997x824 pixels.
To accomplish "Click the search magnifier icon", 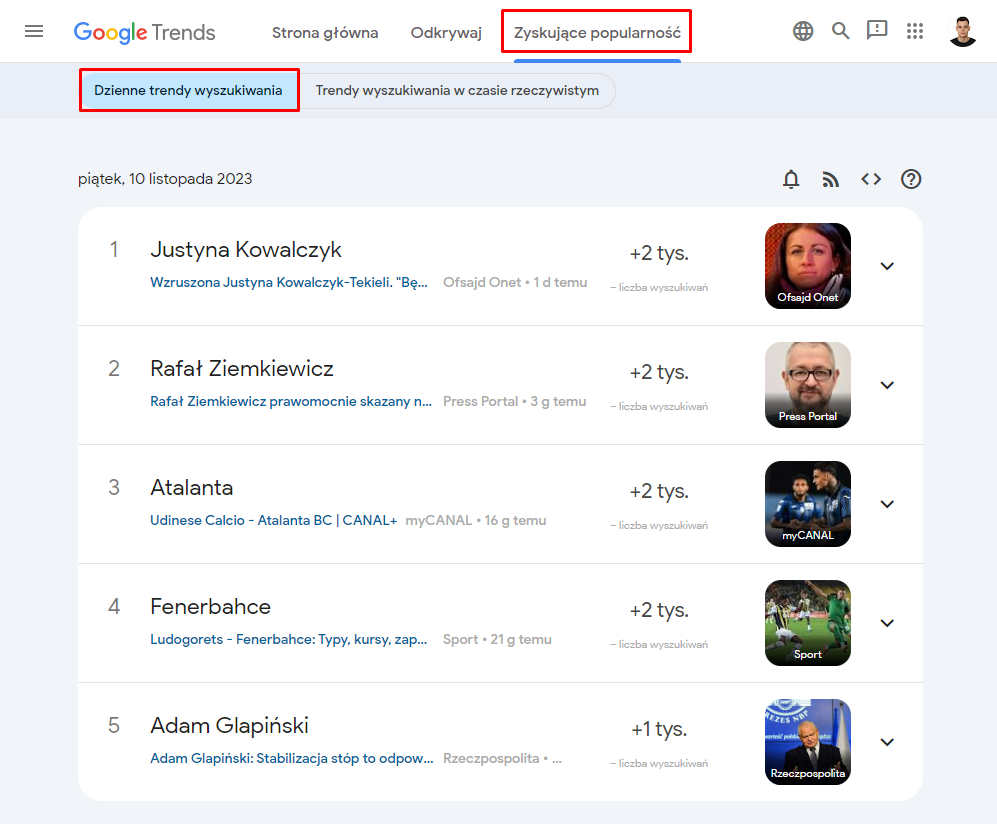I will [841, 31].
